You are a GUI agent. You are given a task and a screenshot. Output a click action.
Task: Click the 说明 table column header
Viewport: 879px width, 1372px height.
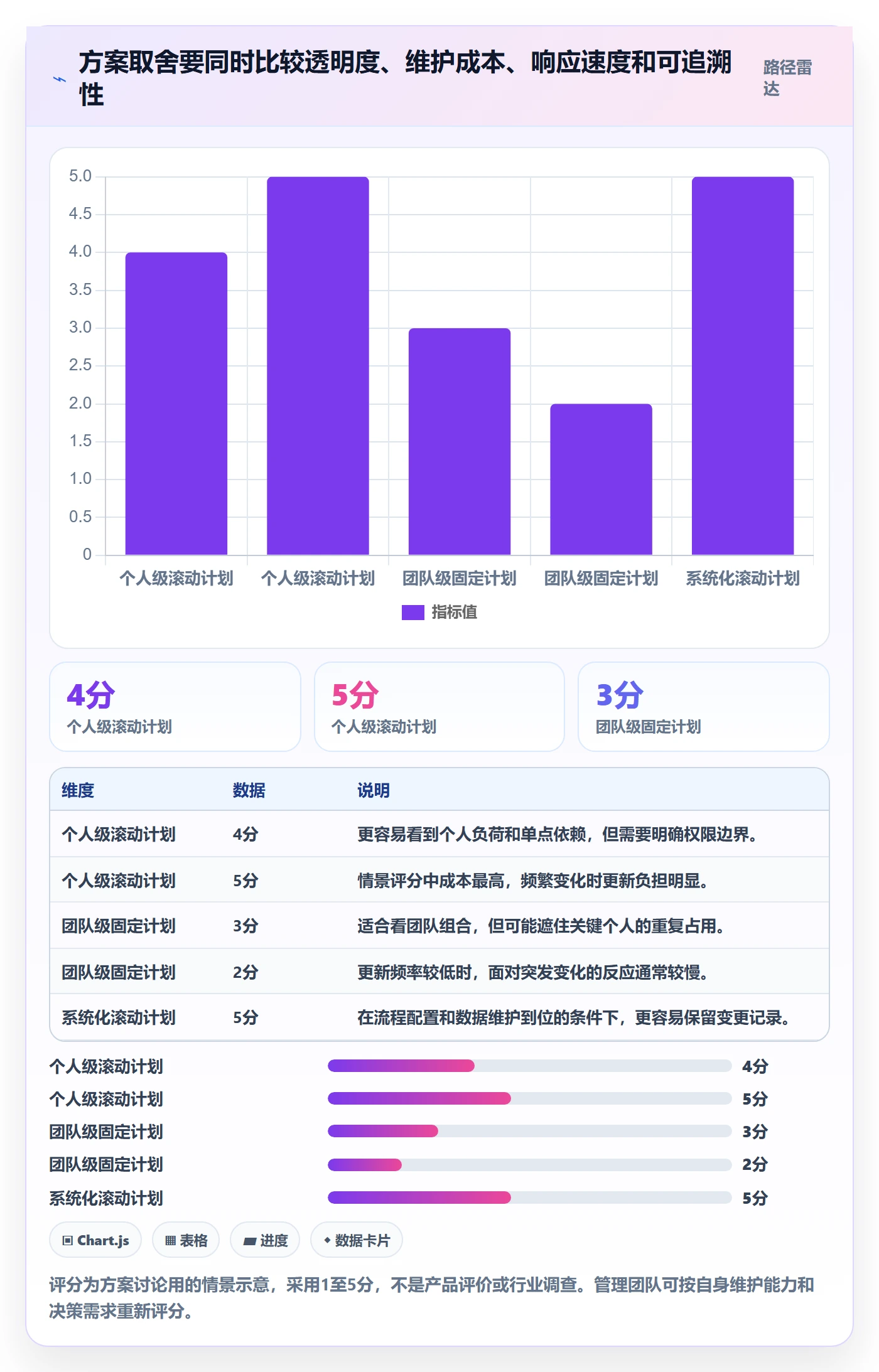tap(374, 790)
